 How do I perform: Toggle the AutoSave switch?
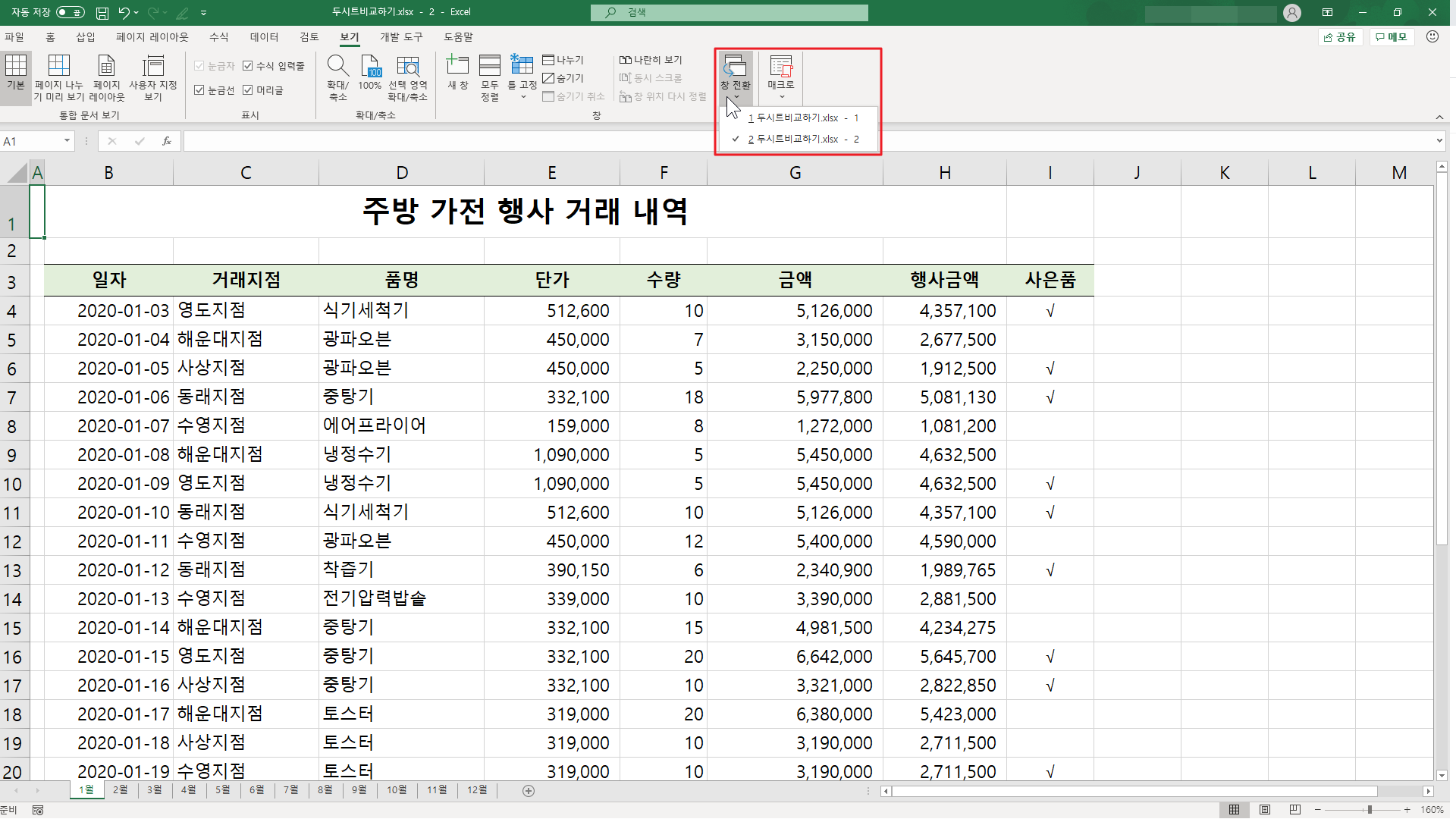pos(71,12)
